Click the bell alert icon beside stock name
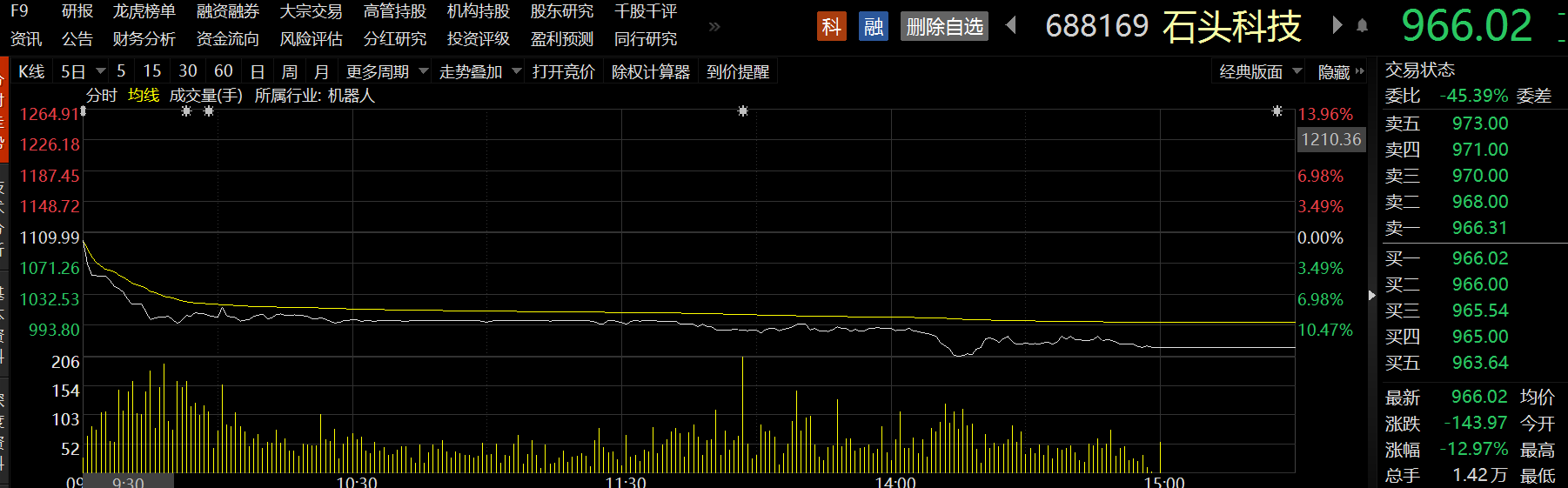 [x=1363, y=26]
